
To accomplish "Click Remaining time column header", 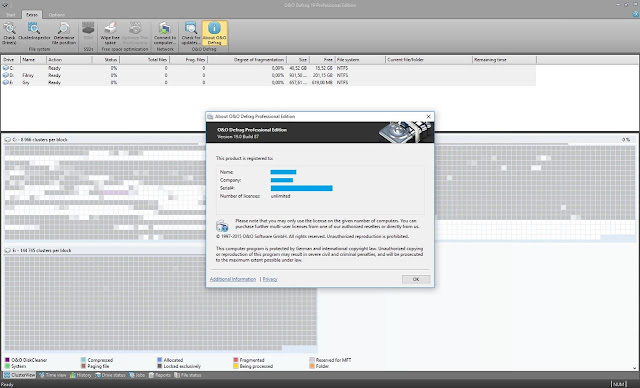I will 504,60.
